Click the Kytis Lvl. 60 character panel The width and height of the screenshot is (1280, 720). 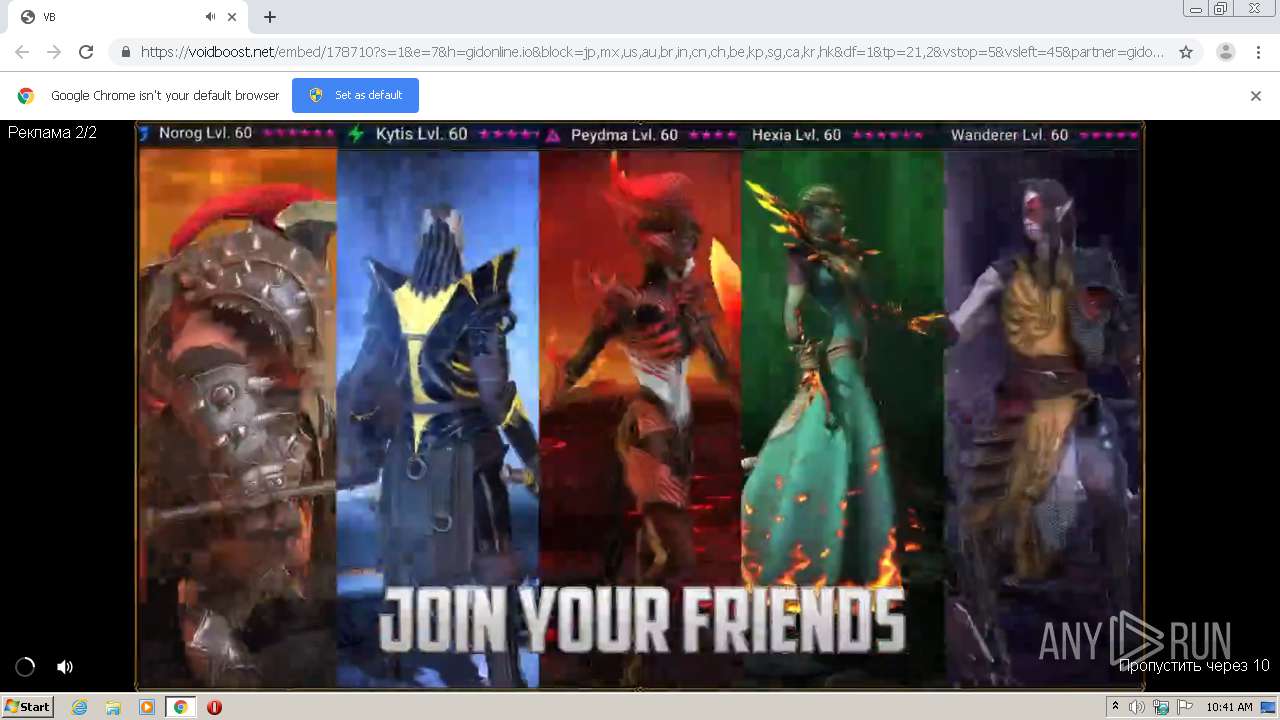pyautogui.click(x=438, y=406)
